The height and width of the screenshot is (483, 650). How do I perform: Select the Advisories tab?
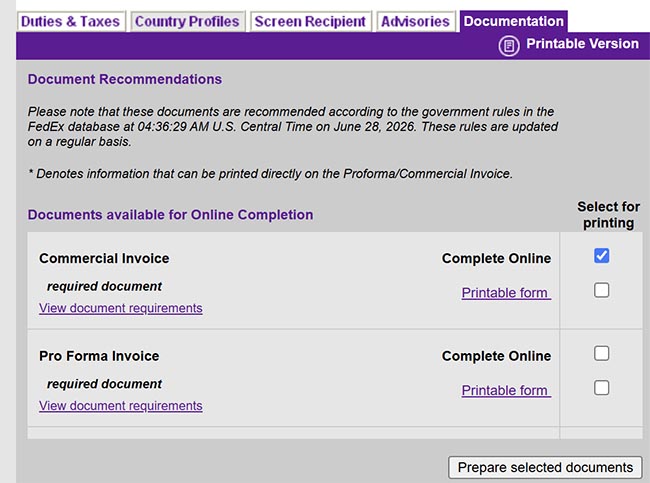coord(415,21)
